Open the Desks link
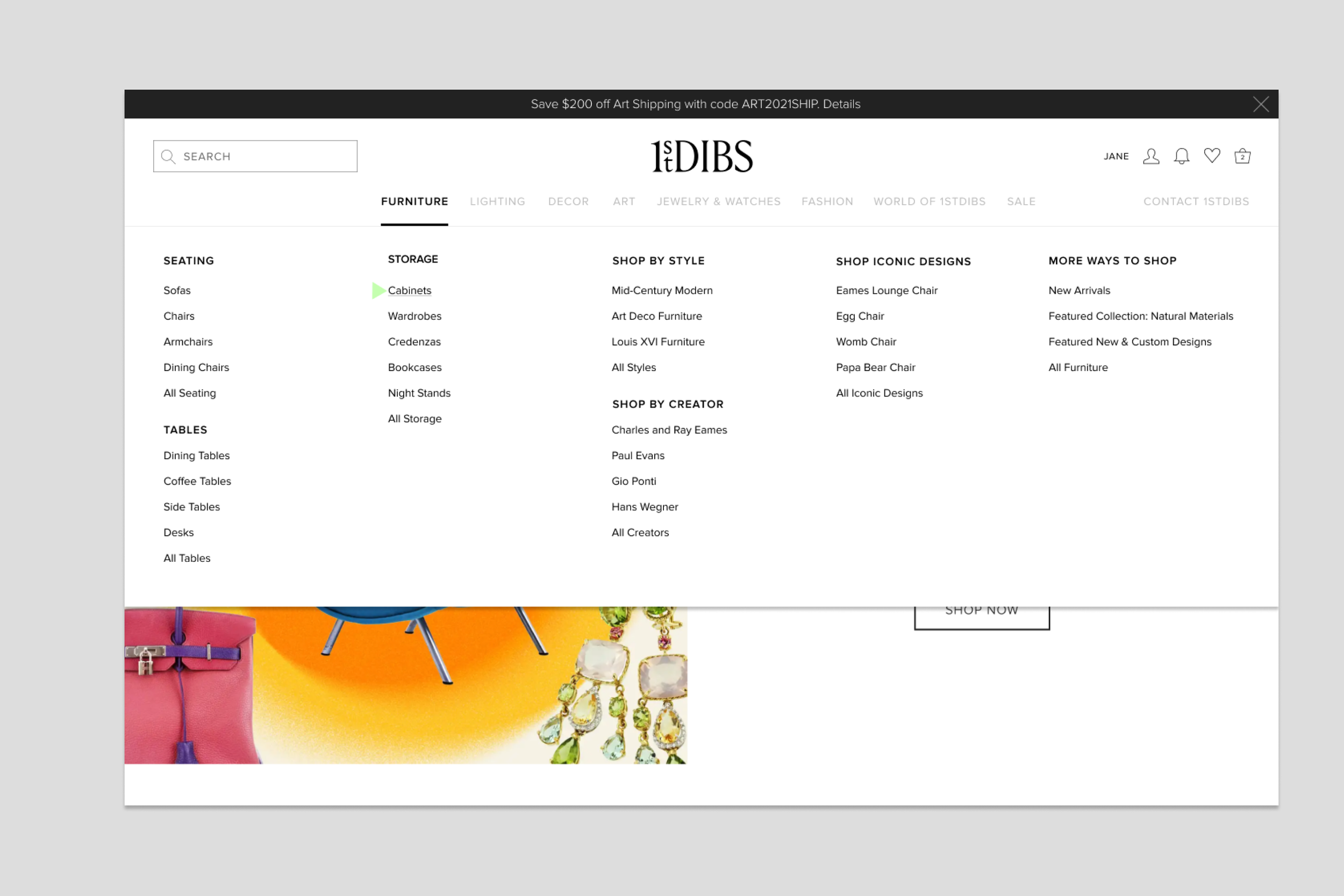 (178, 533)
